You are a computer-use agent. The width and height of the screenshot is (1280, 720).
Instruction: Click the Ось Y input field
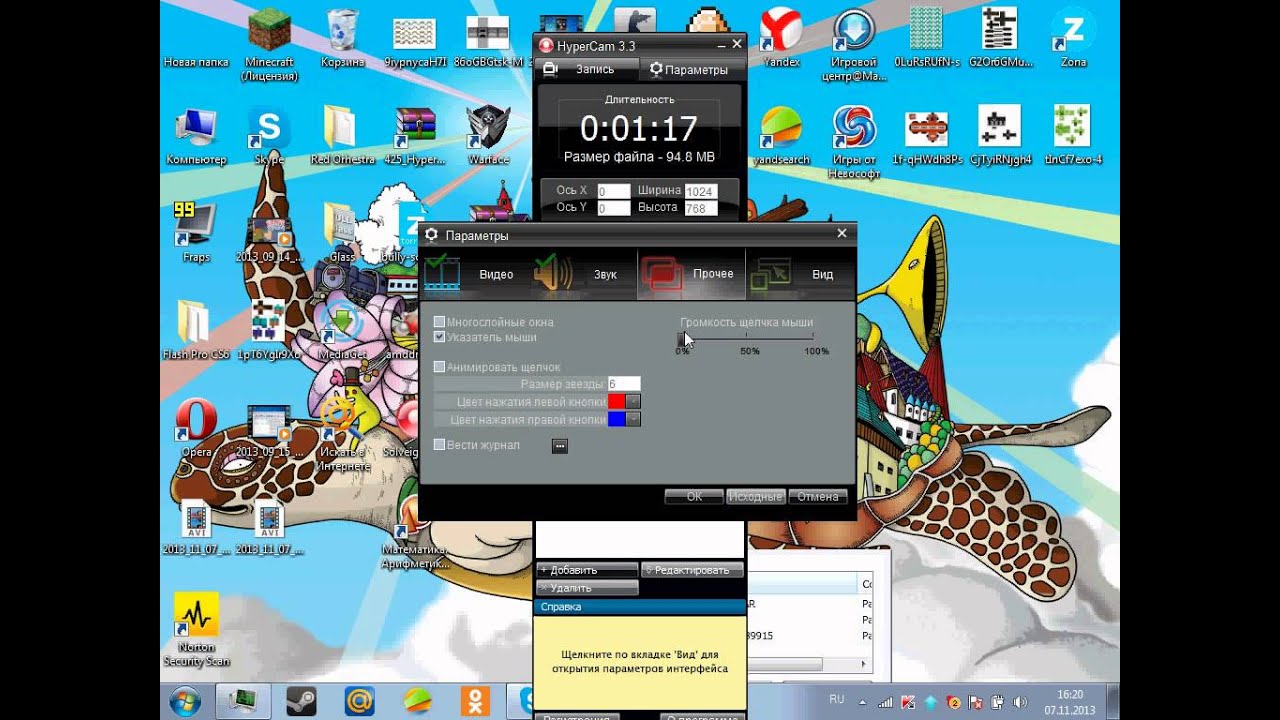[x=614, y=208]
